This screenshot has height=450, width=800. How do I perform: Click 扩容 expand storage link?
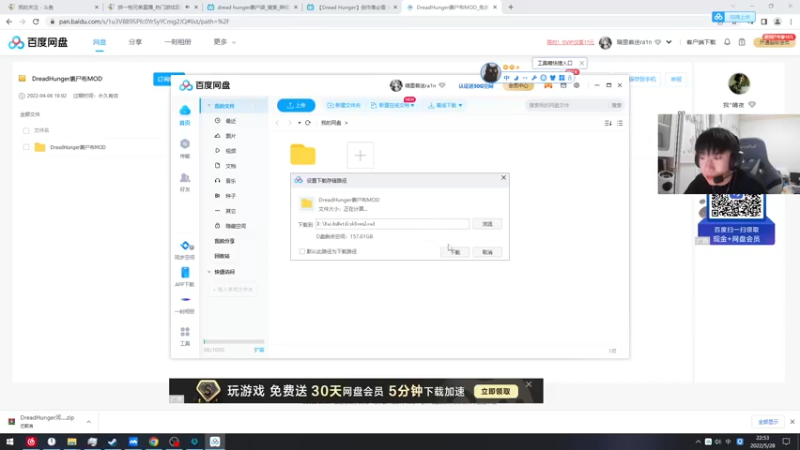tap(259, 350)
